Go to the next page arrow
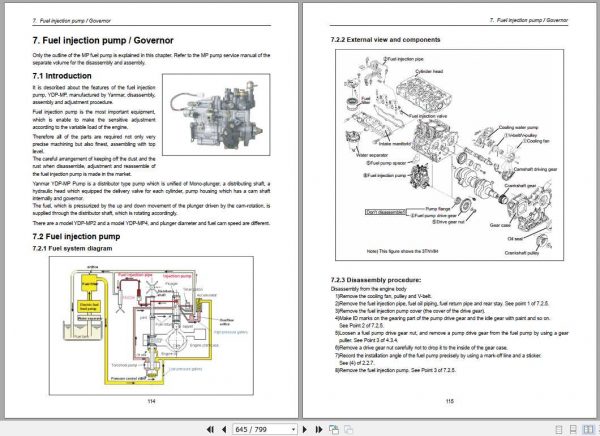Viewport: 600px width, 436px height. [305, 429]
